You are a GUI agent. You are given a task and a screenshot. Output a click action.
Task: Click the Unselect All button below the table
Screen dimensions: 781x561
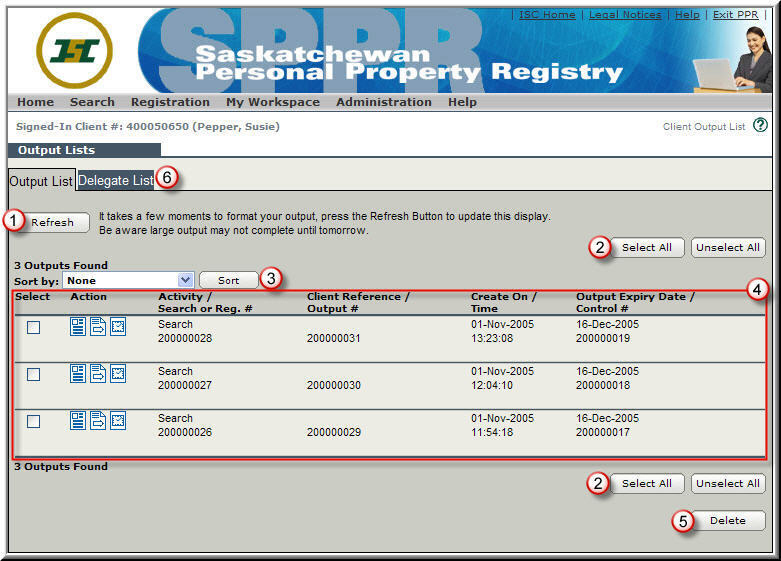tap(728, 484)
